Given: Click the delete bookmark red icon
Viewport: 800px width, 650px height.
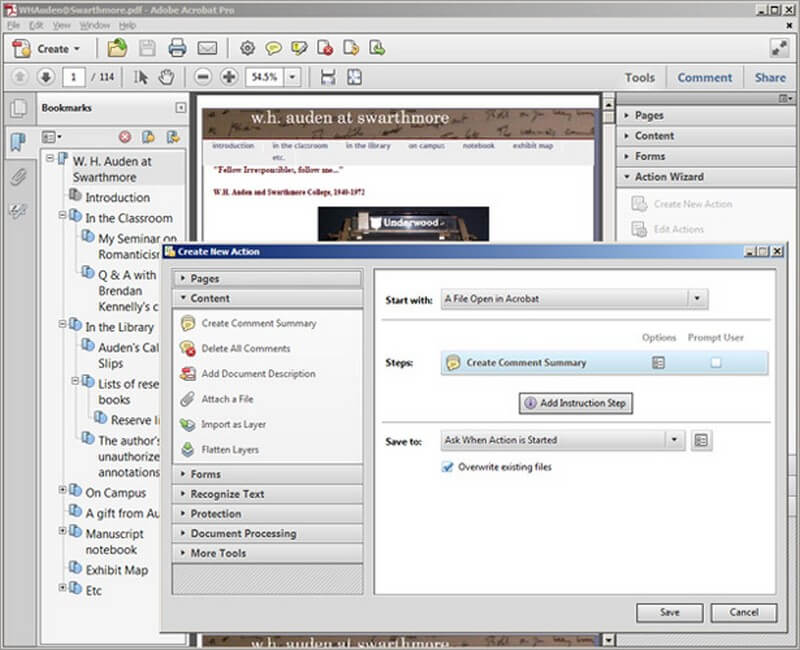Looking at the screenshot, I should point(124,137).
